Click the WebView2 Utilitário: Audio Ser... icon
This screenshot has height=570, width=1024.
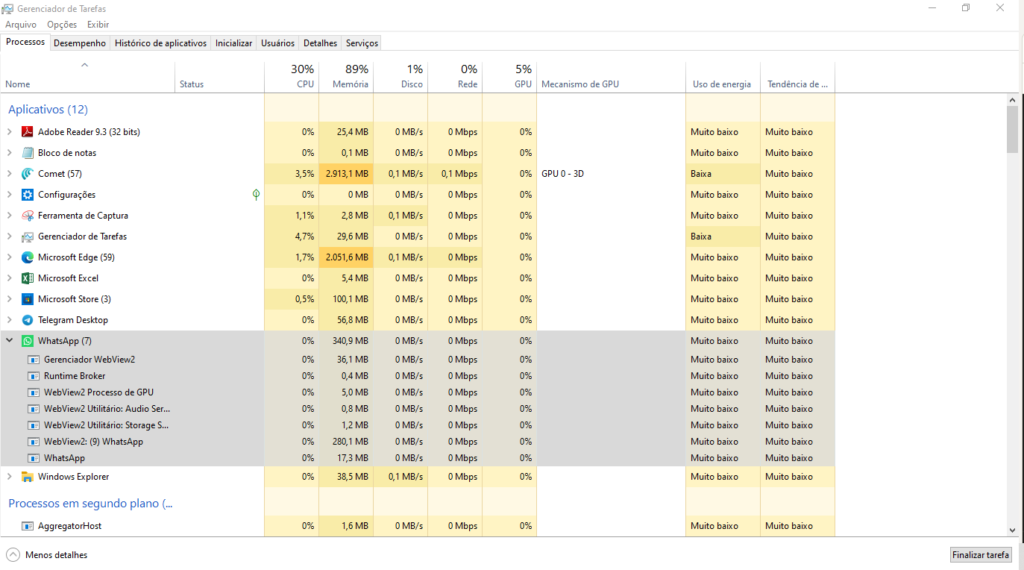pos(33,409)
